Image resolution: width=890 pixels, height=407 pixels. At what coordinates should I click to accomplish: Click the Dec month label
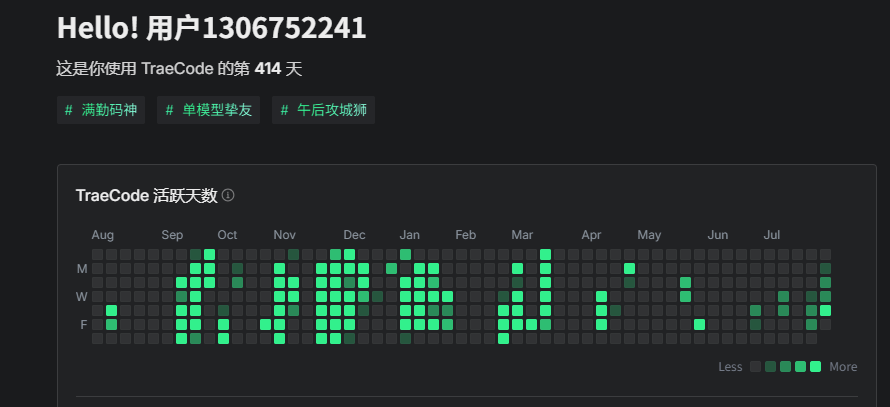tap(354, 235)
